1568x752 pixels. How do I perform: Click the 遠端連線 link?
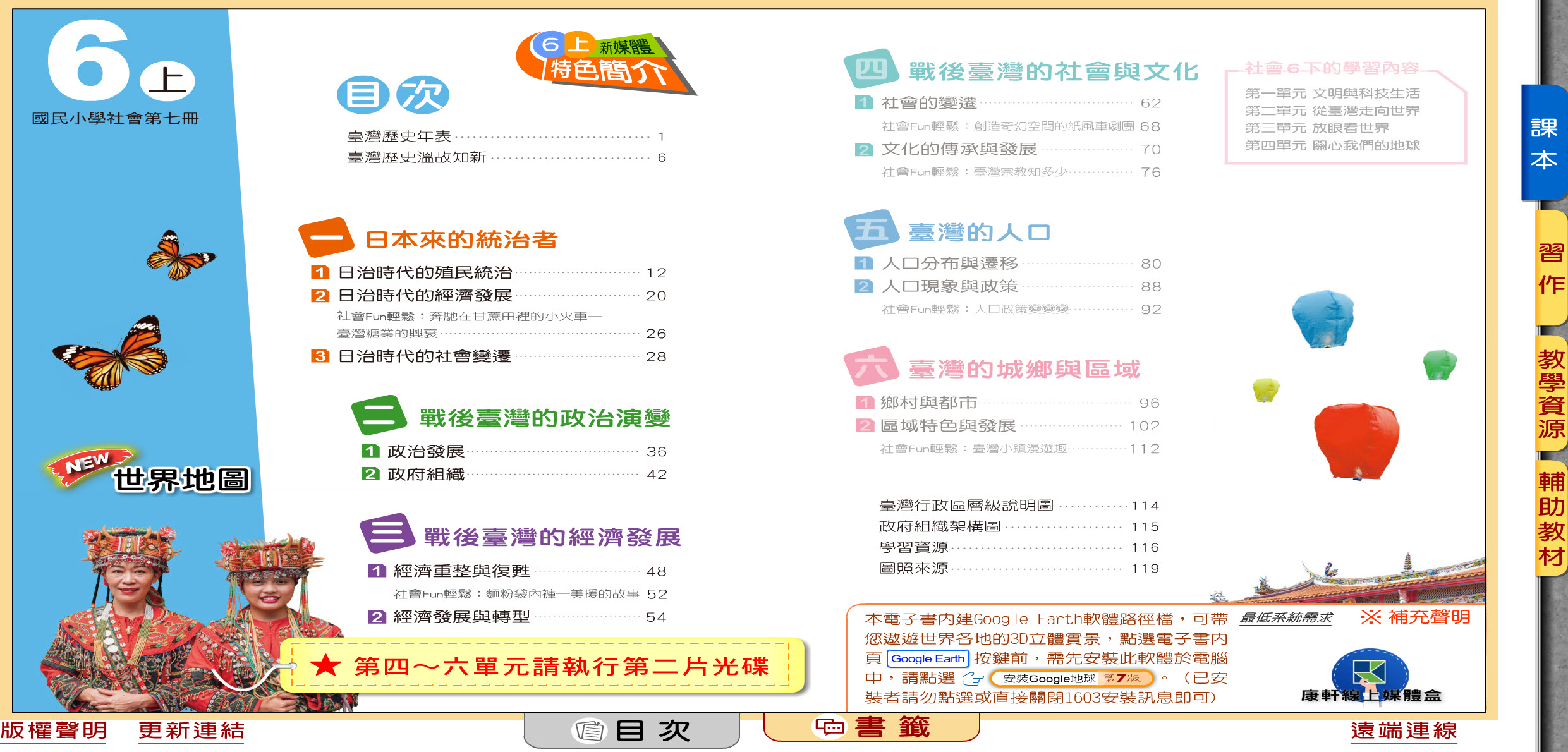click(1403, 731)
